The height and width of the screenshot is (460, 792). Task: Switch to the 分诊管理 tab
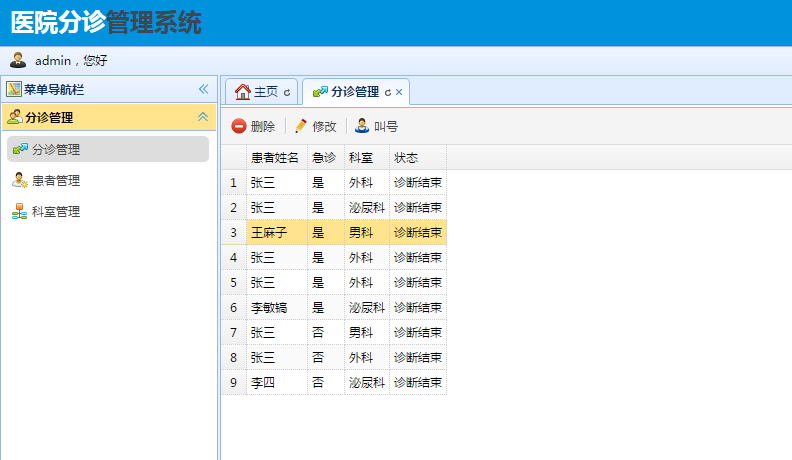355,91
